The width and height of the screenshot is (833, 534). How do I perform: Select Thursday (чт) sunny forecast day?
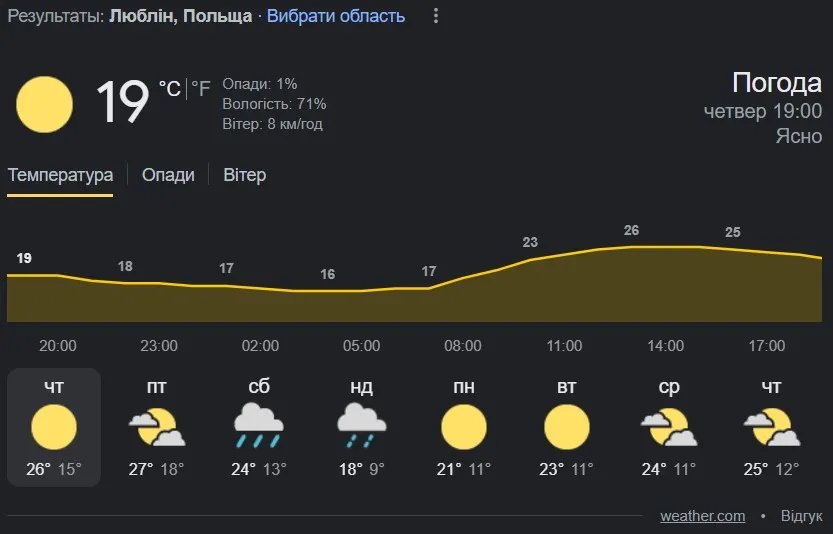point(54,427)
